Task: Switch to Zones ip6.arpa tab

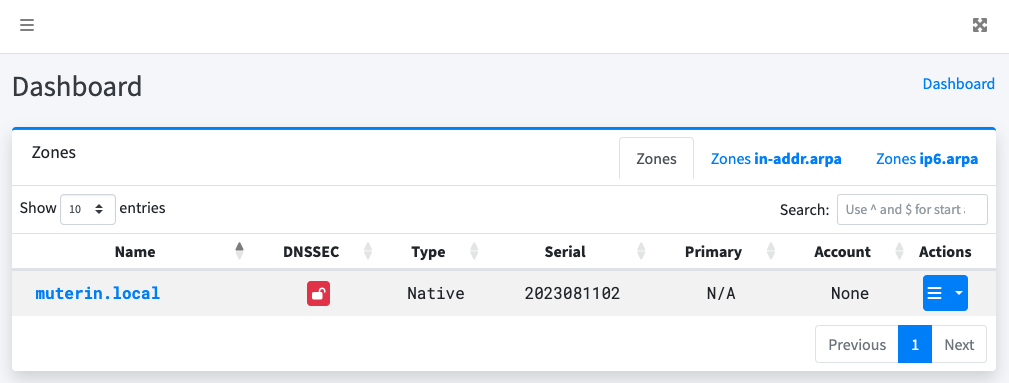Action: point(927,159)
